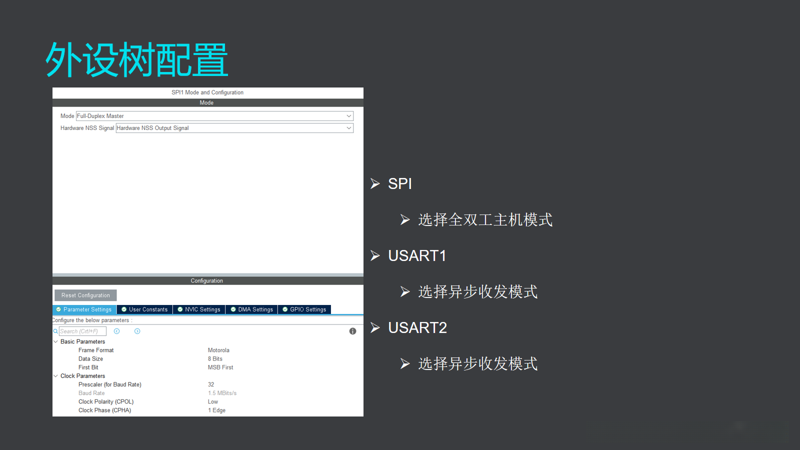Select the Frame Format parameter row

pyautogui.click(x=208, y=351)
